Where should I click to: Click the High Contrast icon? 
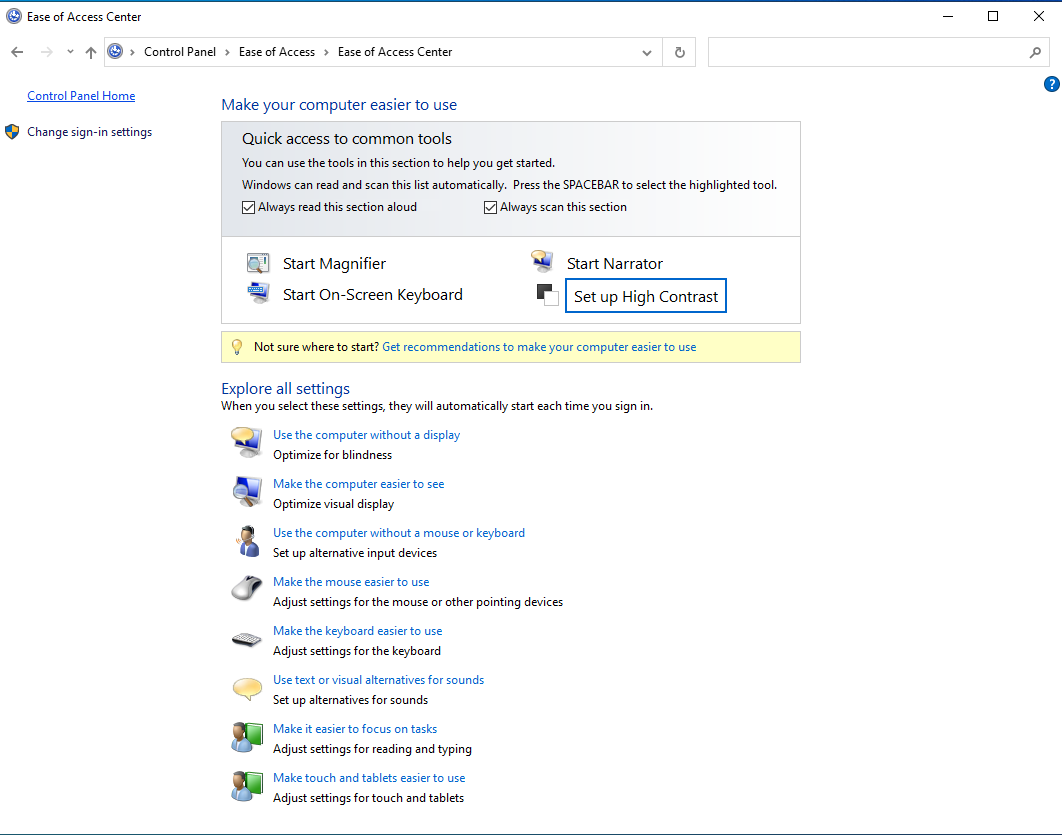tap(547, 295)
